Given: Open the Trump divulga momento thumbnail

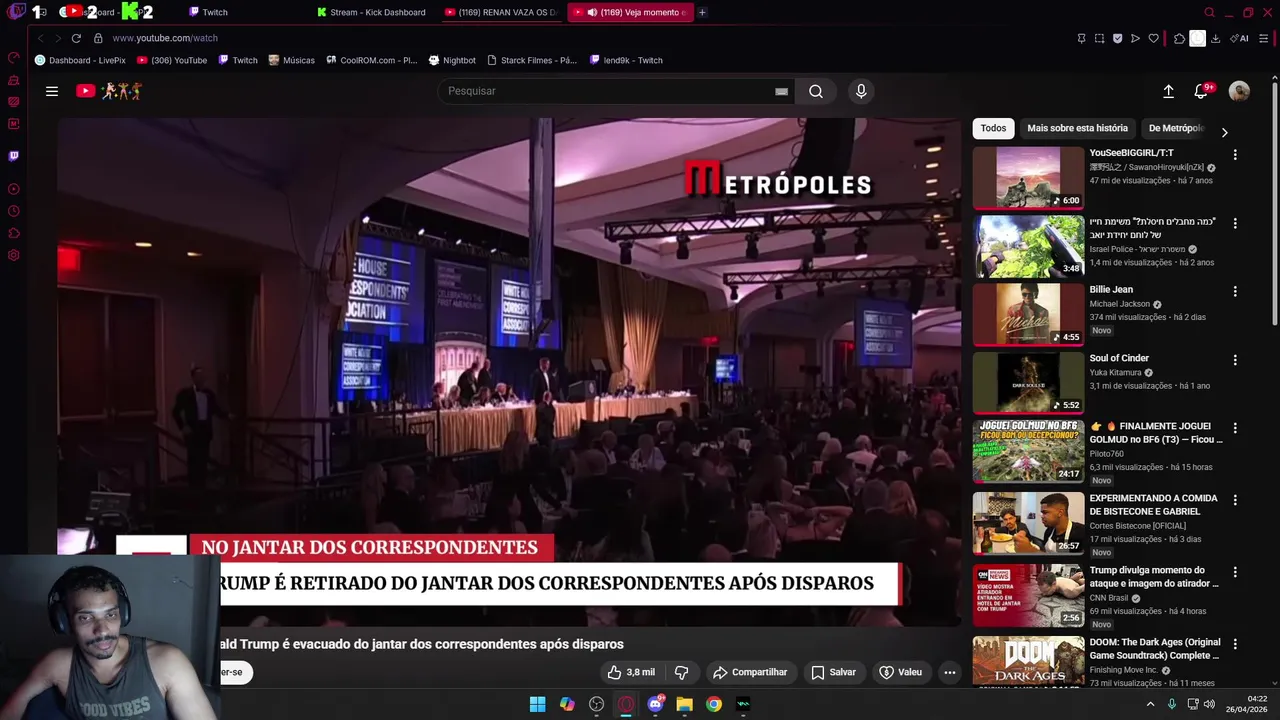Looking at the screenshot, I should [x=1028, y=595].
